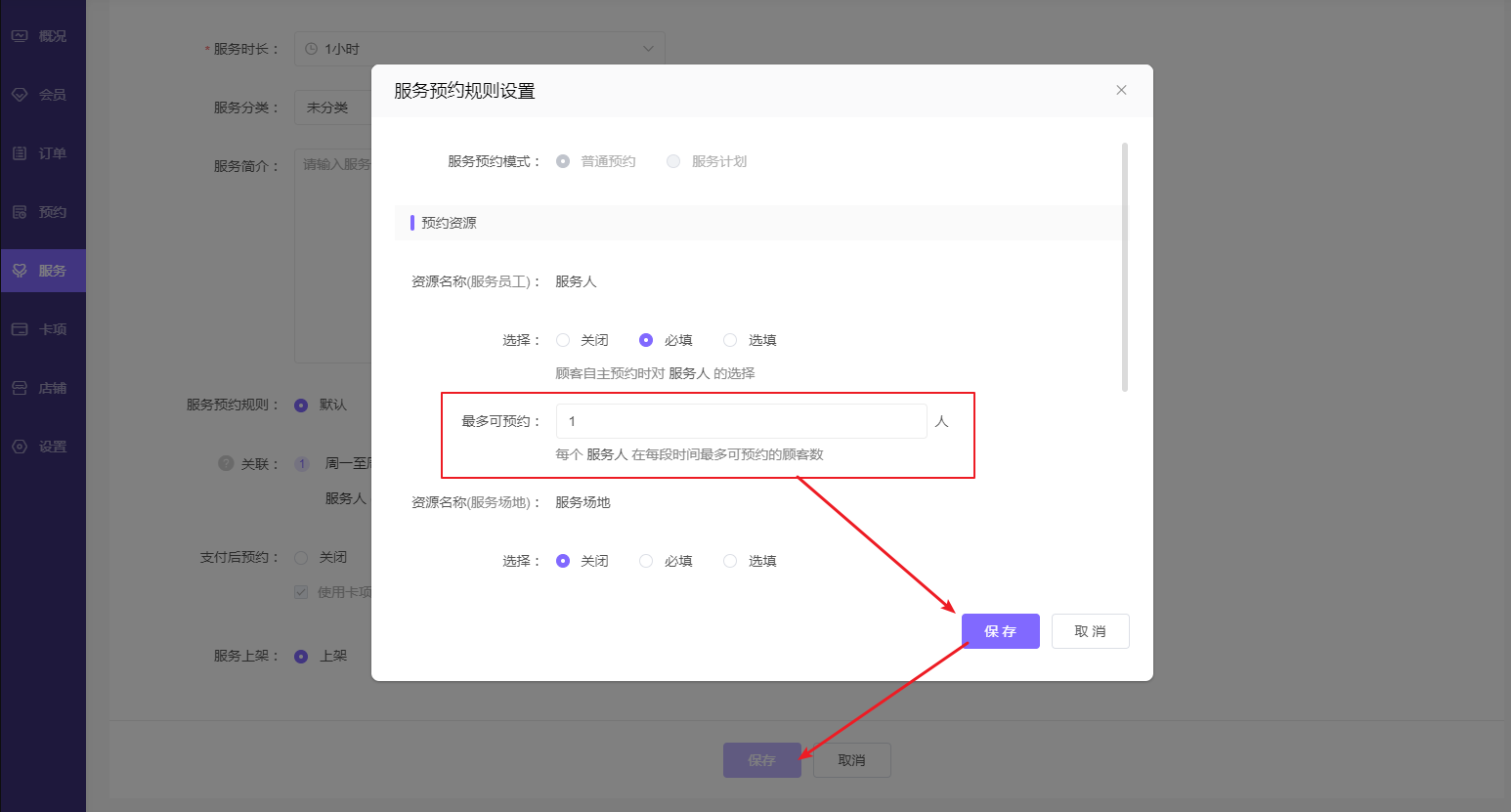Click 预约 menu label in sidebar
Viewport: 1511px width, 812px height.
[x=53, y=212]
